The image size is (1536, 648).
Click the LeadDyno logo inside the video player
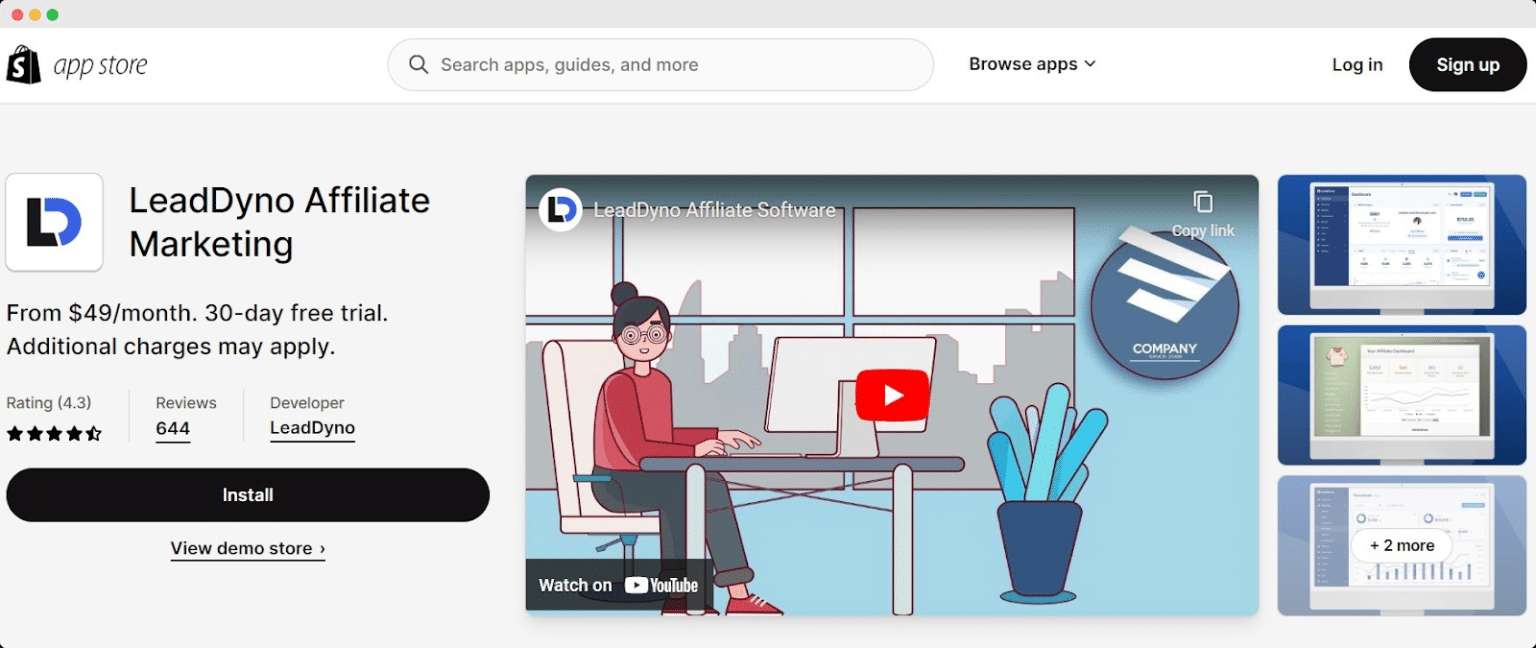click(x=560, y=210)
